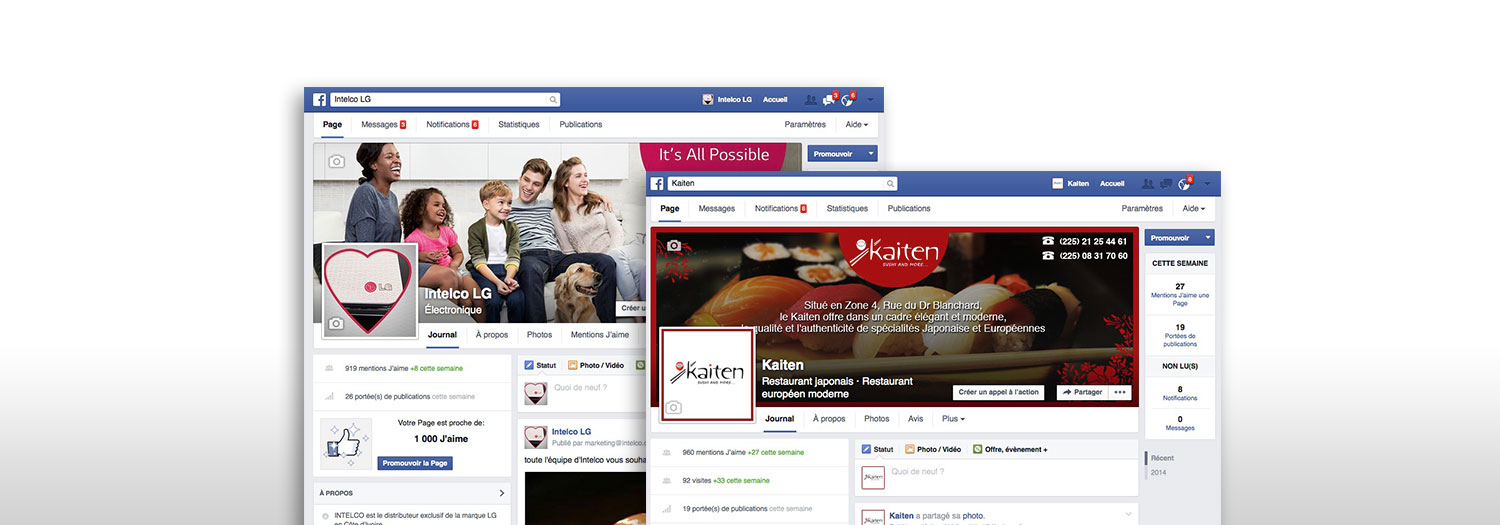Switch to Messages tab in Kaiten window
This screenshot has width=1500, height=525.
point(717,209)
